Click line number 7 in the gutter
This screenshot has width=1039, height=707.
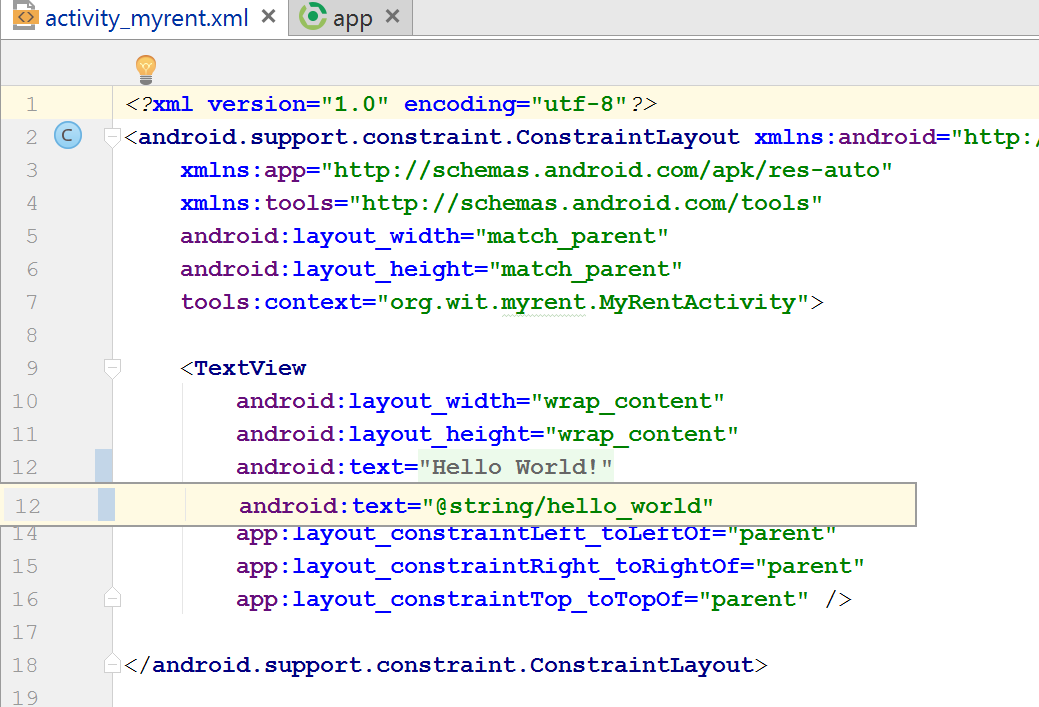click(x=31, y=301)
